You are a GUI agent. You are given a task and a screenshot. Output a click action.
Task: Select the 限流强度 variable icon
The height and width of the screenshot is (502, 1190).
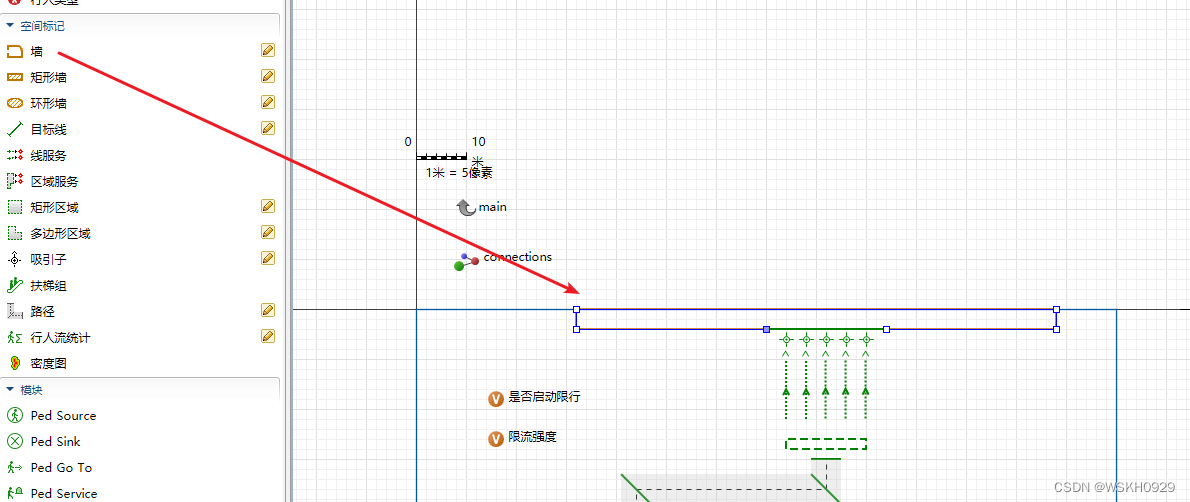[496, 439]
